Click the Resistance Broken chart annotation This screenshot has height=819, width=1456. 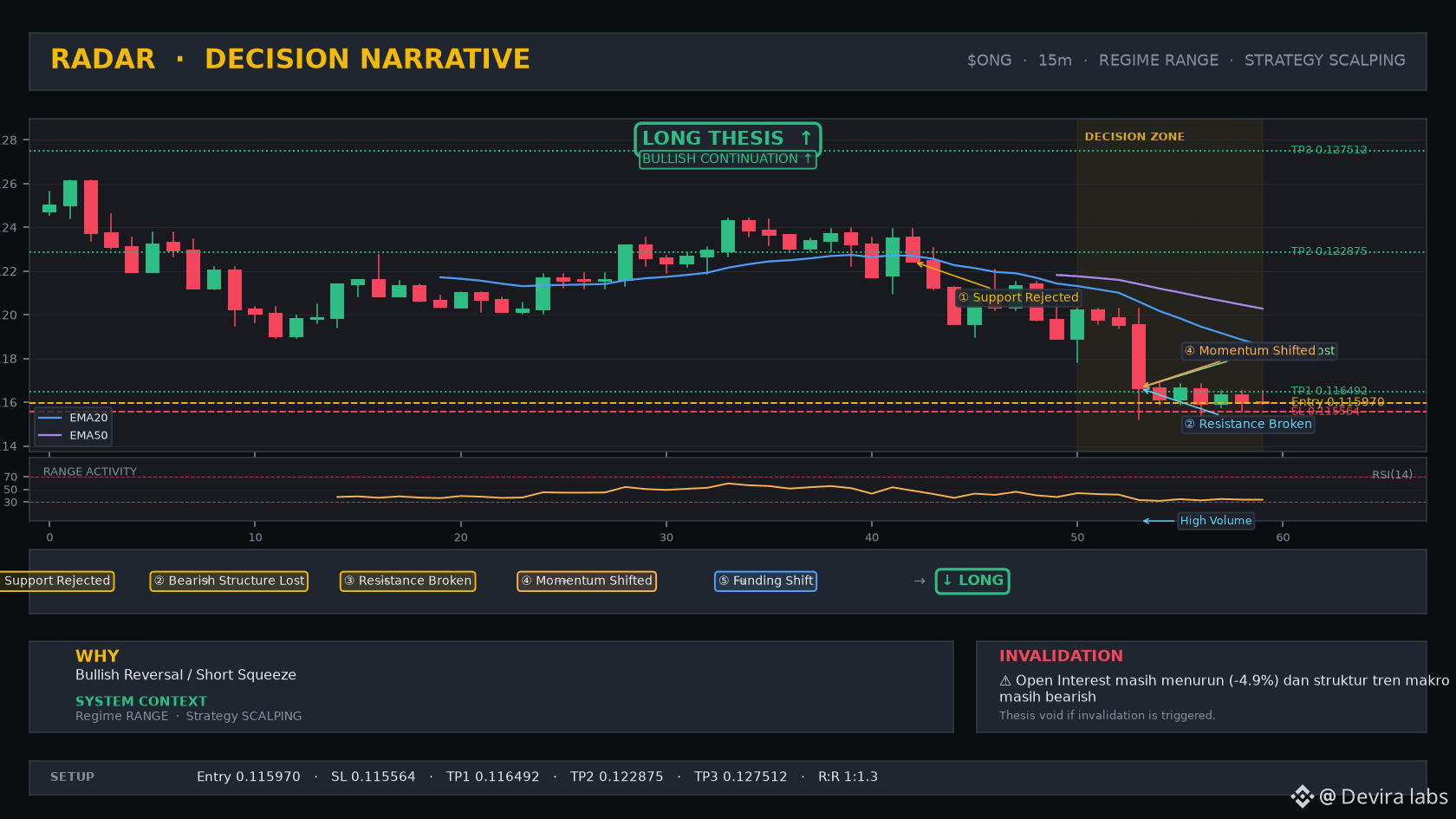(x=1248, y=424)
